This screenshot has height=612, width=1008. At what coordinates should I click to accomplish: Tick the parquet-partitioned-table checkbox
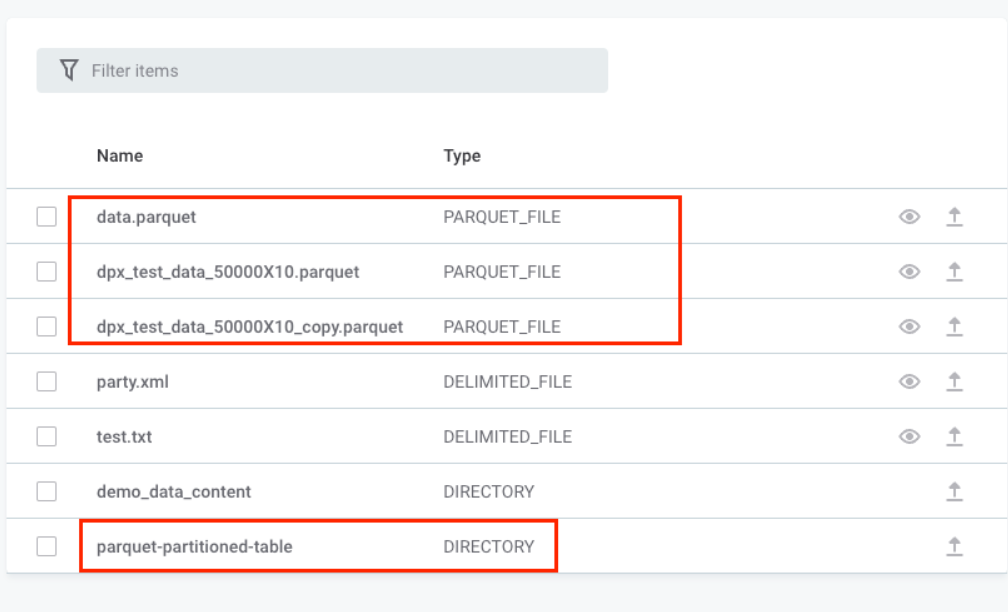(x=47, y=546)
